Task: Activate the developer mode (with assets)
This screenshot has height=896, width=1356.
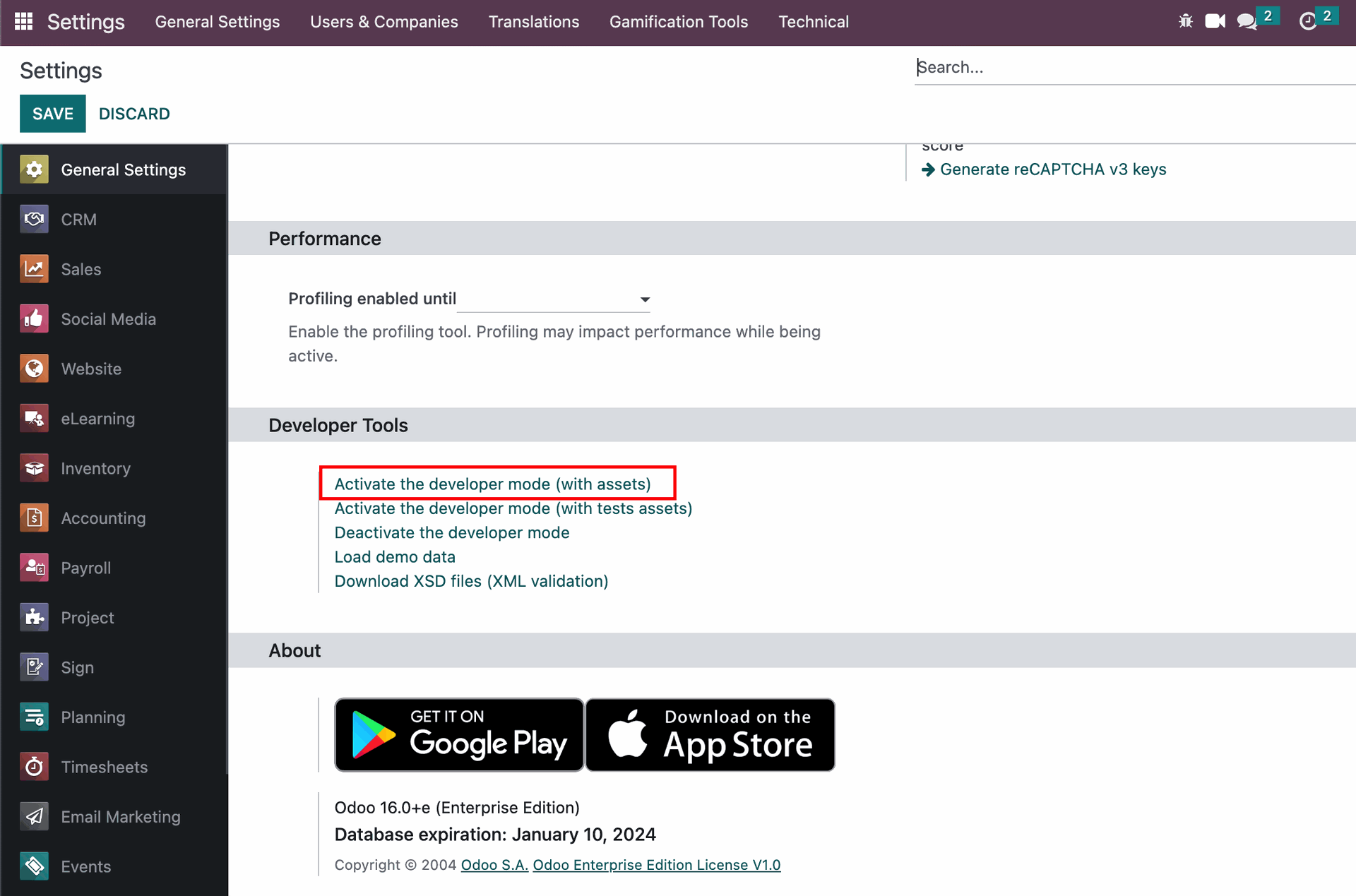Action: click(492, 484)
